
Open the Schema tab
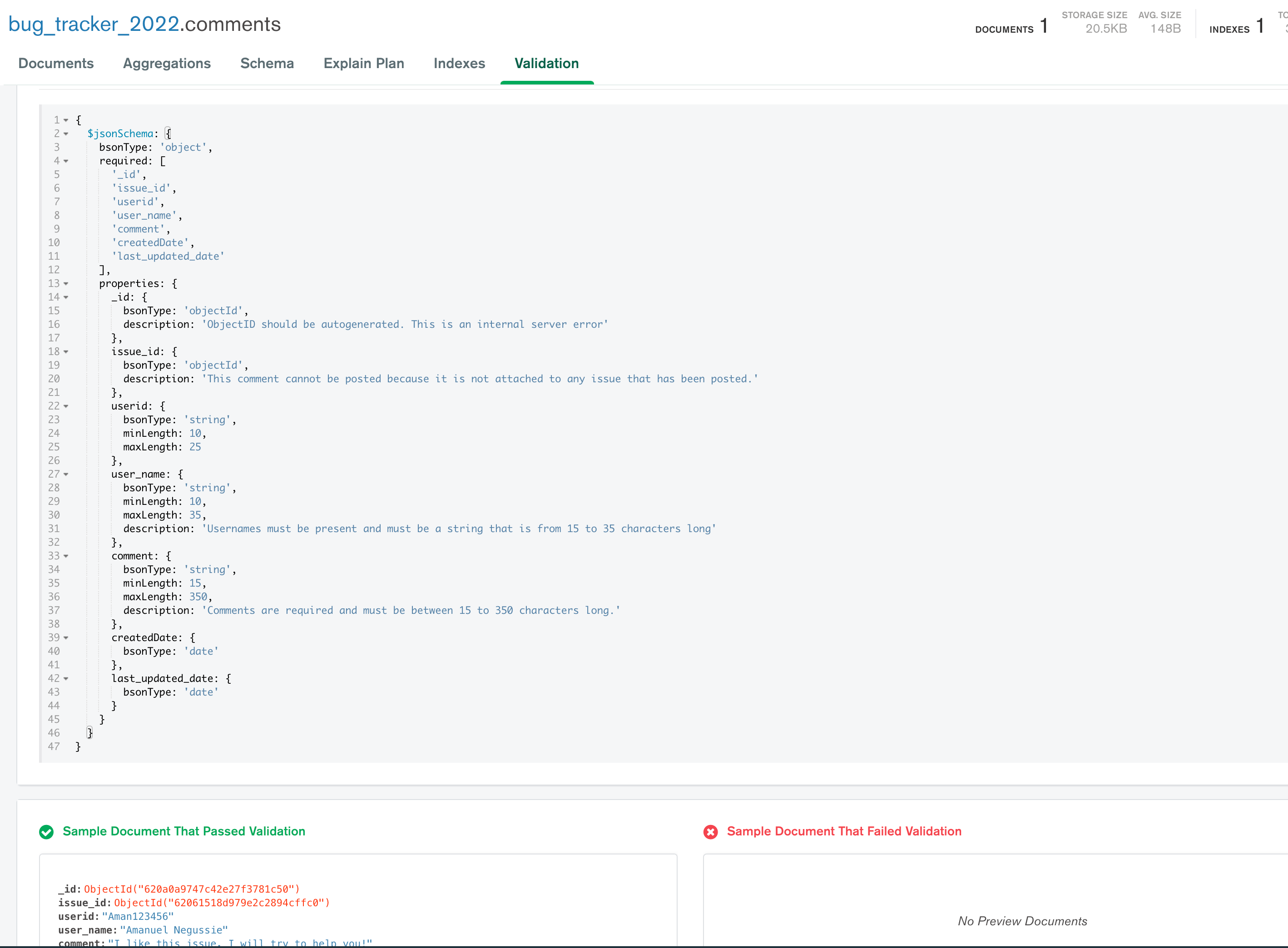pos(267,63)
